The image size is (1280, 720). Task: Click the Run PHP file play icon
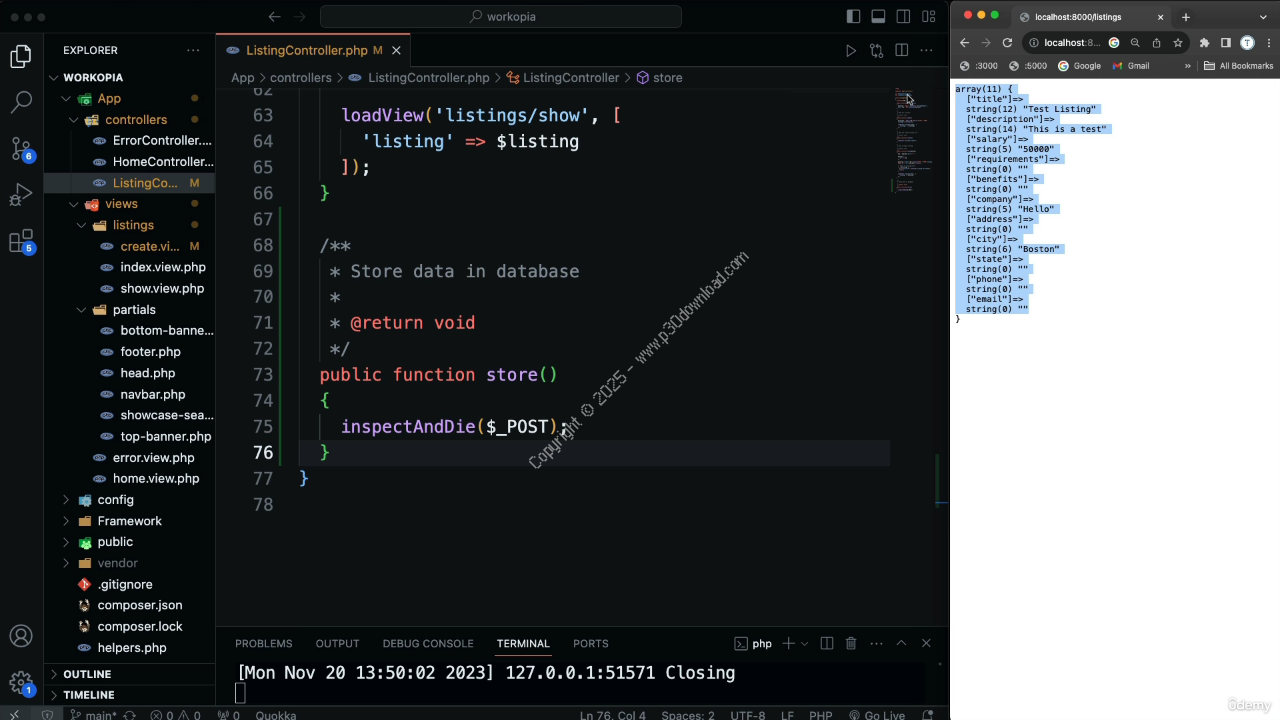(x=851, y=50)
